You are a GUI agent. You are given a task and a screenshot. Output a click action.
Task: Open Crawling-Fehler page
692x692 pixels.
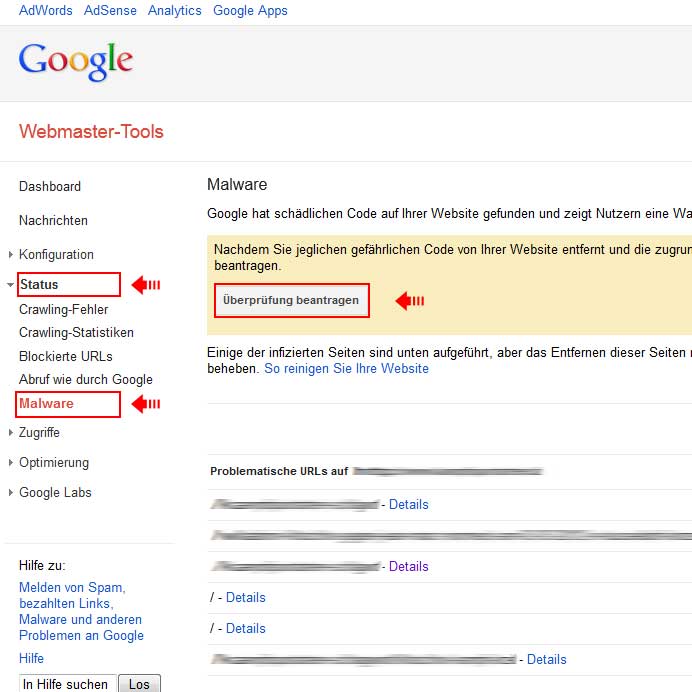(x=64, y=309)
